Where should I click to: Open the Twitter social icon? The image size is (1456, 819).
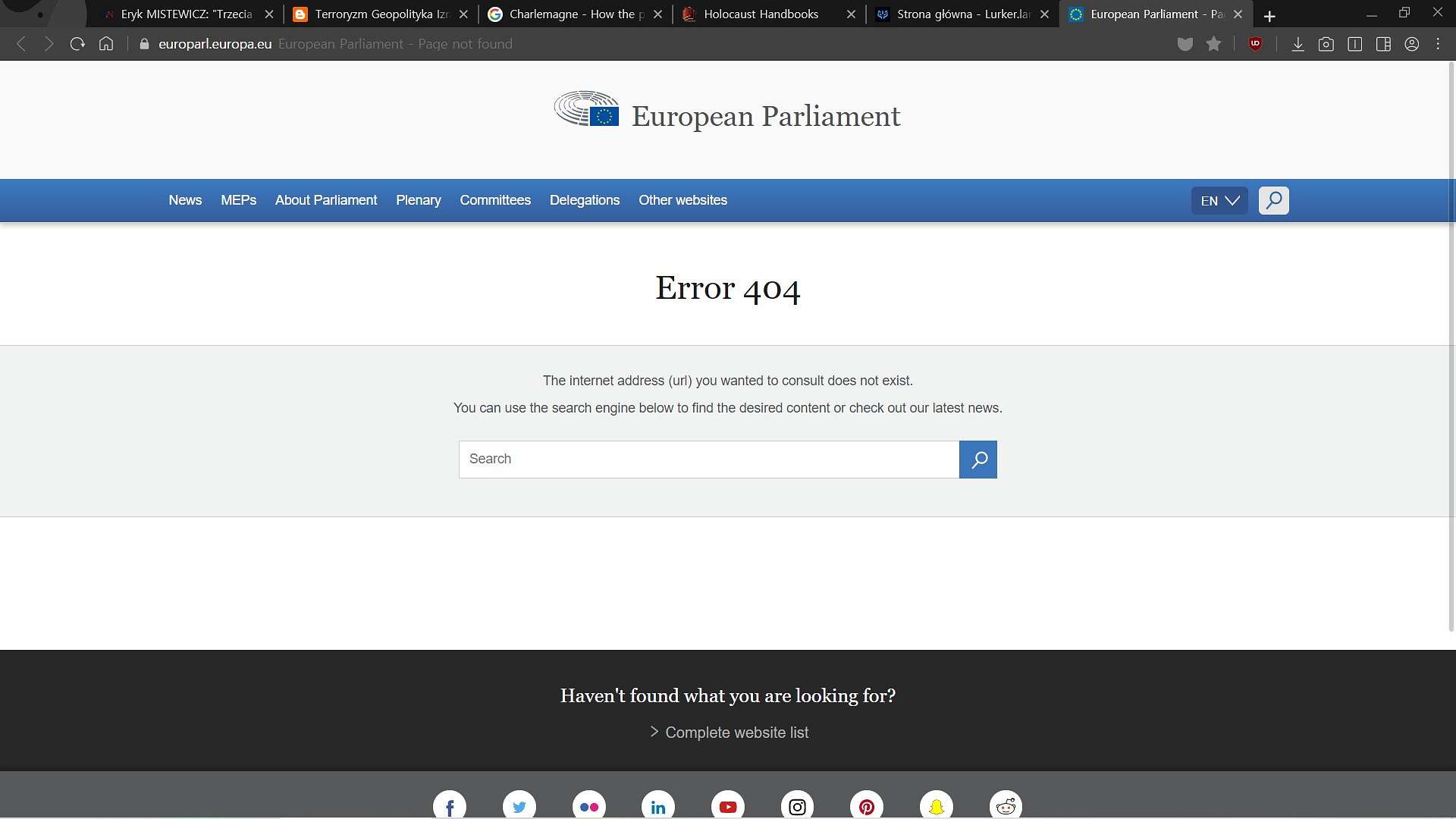(519, 806)
